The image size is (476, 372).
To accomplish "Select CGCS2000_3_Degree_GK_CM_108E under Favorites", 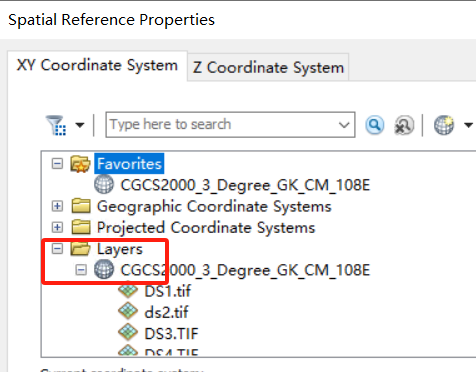I will coord(245,185).
